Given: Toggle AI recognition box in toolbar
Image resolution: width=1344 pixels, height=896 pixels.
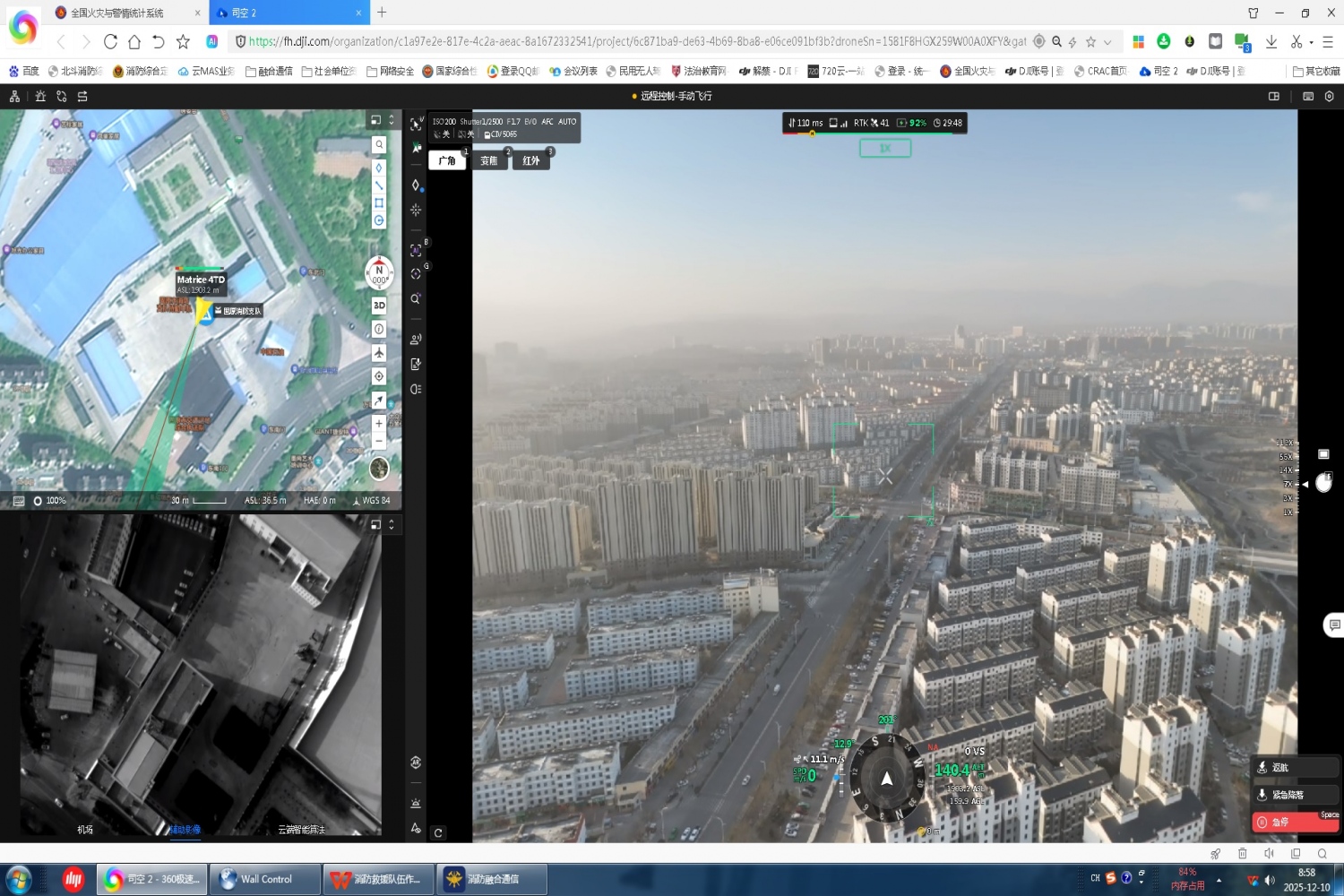Looking at the screenshot, I should pyautogui.click(x=416, y=251).
